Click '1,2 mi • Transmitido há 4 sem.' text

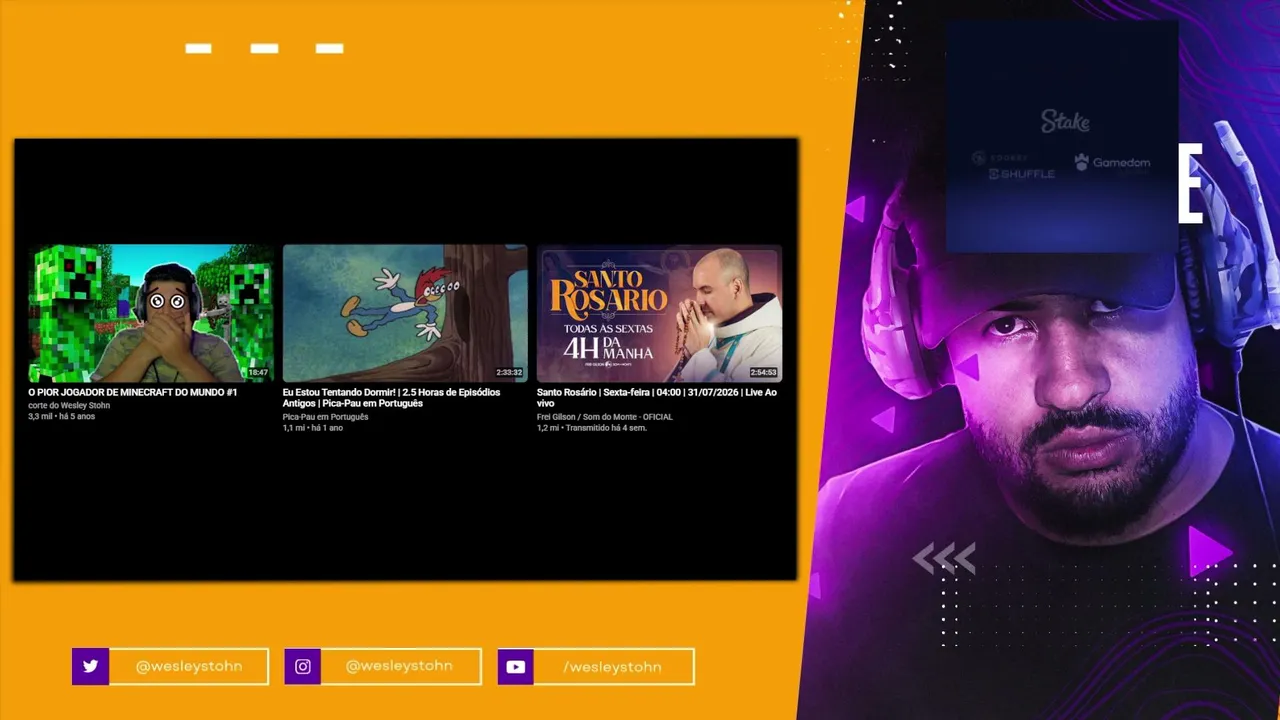click(592, 428)
